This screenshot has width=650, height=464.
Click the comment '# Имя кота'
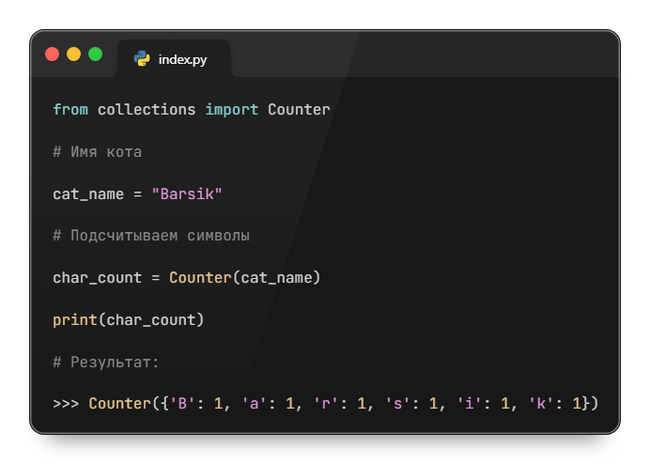tap(97, 151)
